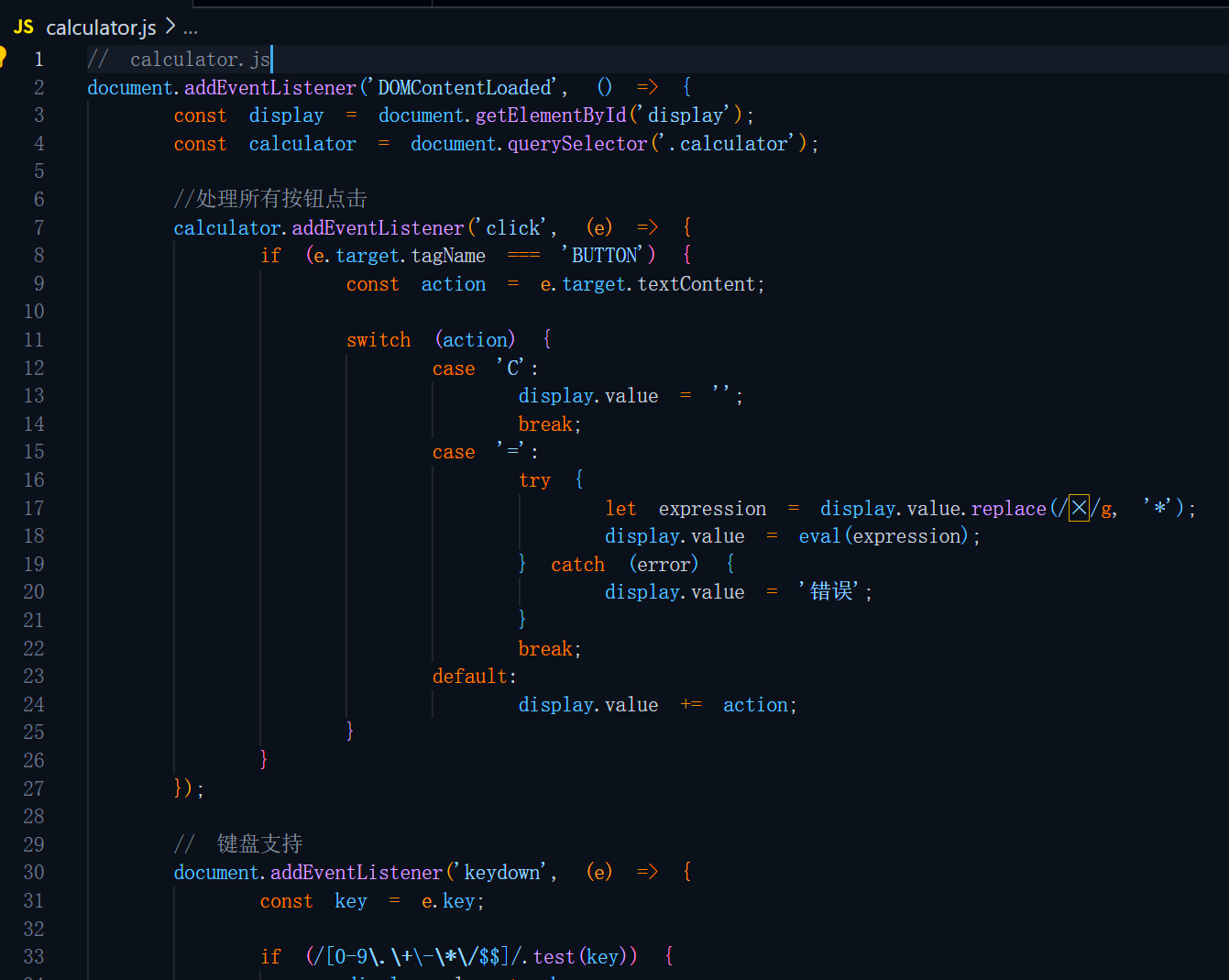Open the calculator.js breadcrumb item
The height and width of the screenshot is (980, 1229).
pos(101,28)
